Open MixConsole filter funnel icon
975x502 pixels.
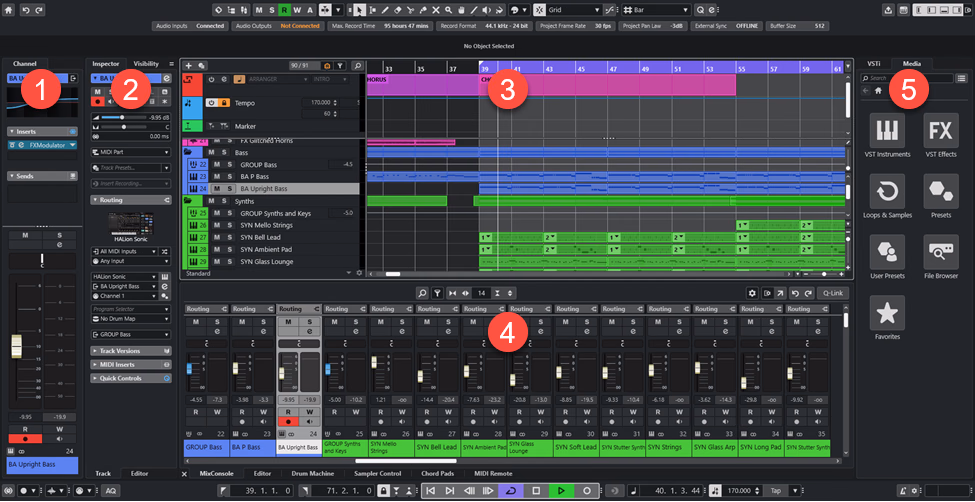[438, 293]
